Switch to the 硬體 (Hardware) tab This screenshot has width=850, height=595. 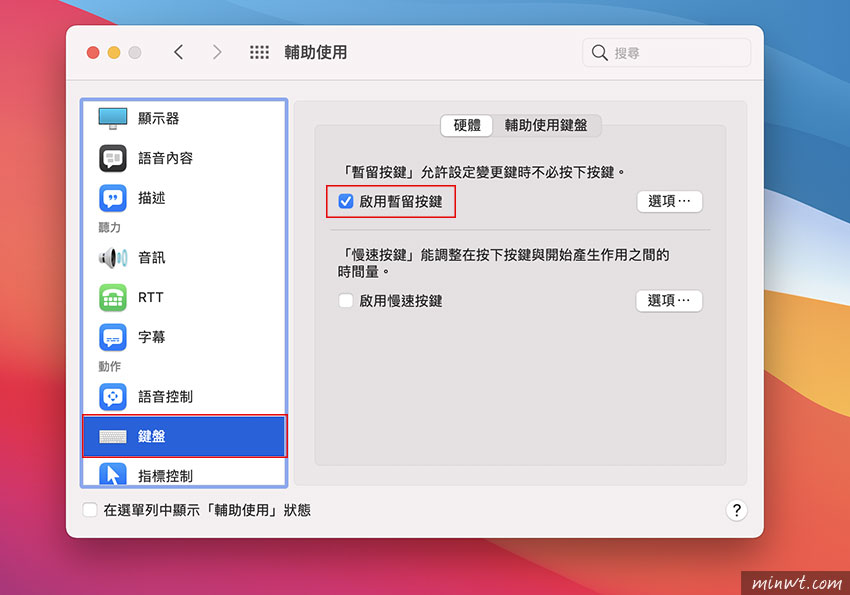467,125
